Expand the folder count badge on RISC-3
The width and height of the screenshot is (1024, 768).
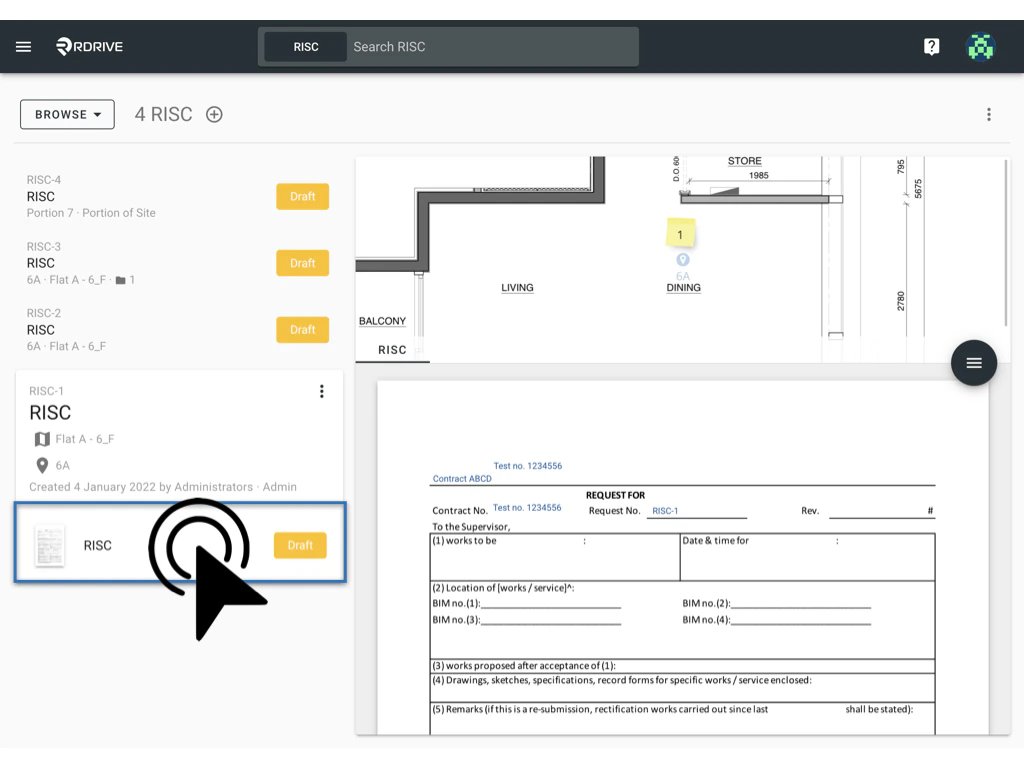[126, 280]
